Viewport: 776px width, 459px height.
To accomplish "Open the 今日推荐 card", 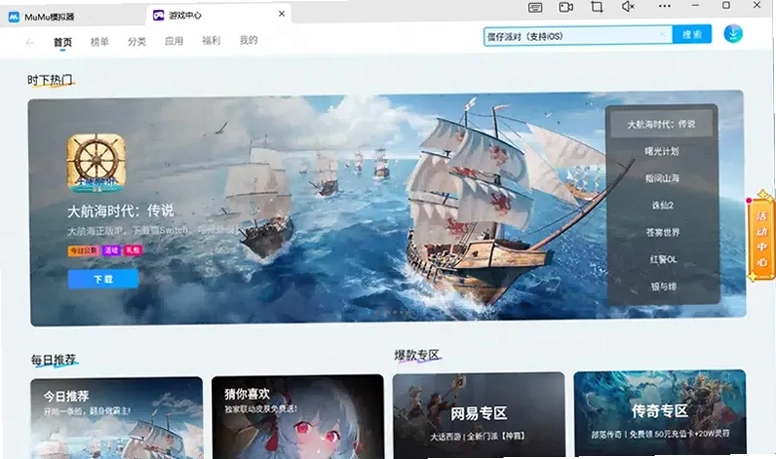I will 117,417.
